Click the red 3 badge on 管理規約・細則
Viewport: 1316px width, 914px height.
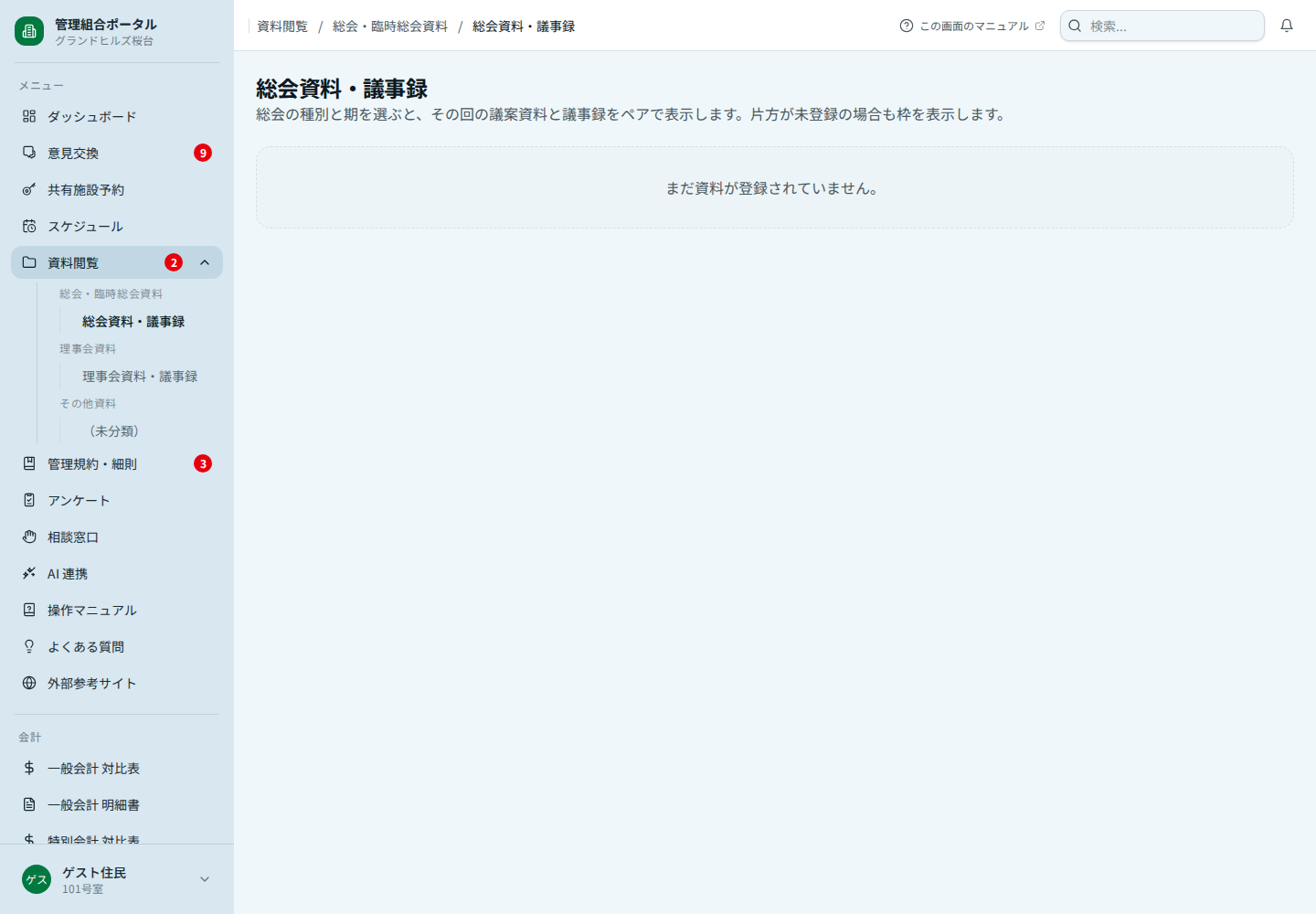(203, 463)
